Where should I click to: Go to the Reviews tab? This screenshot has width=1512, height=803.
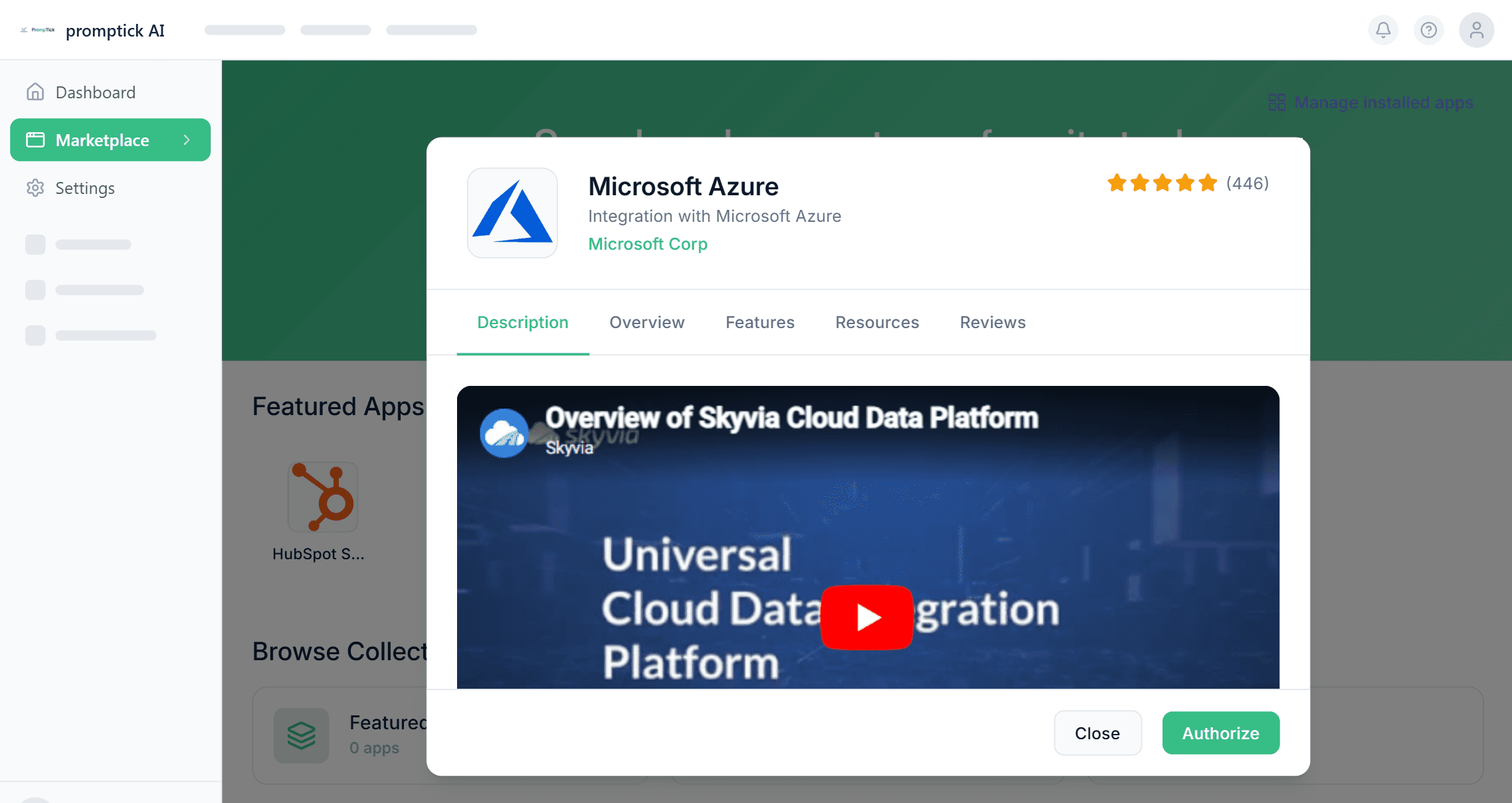[992, 322]
